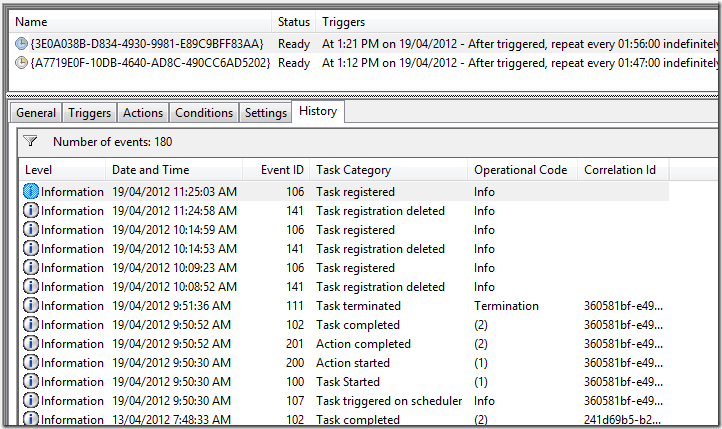Go to the Actions tab
The height and width of the screenshot is (429, 722).
pos(143,113)
